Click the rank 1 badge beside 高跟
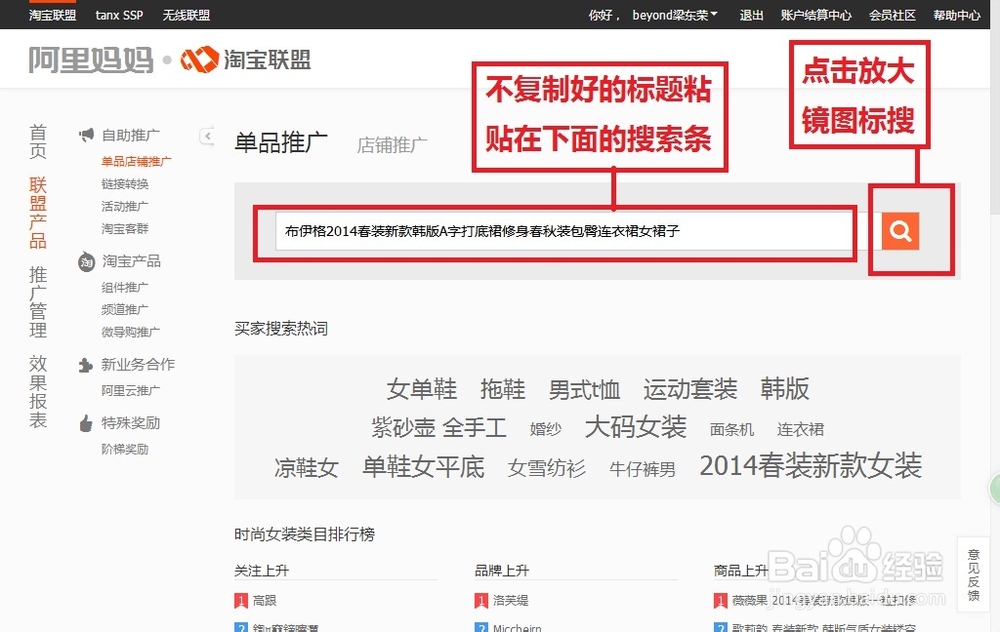1000x632 pixels. coord(240,601)
